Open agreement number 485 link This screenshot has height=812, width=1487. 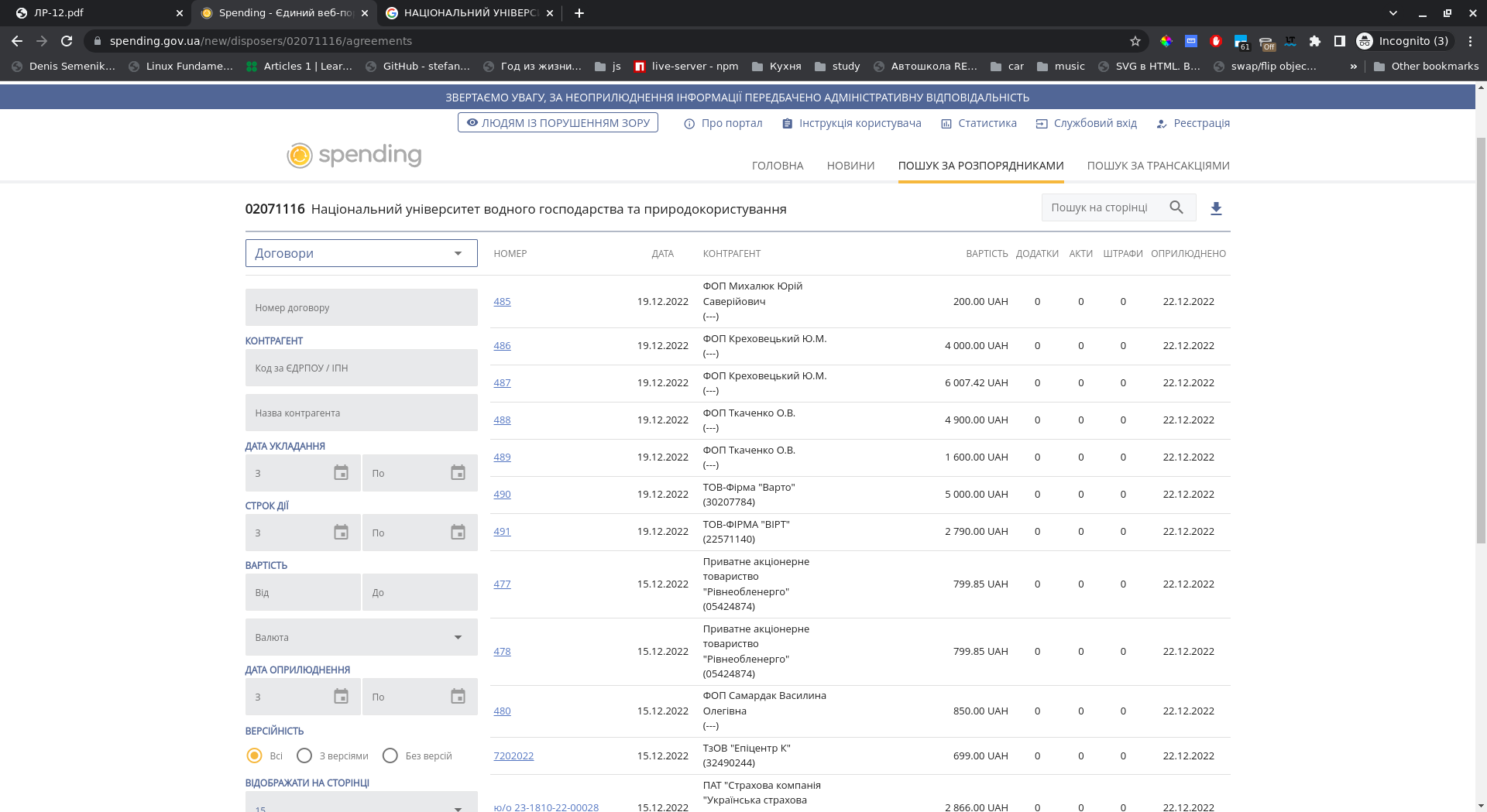pyautogui.click(x=502, y=302)
